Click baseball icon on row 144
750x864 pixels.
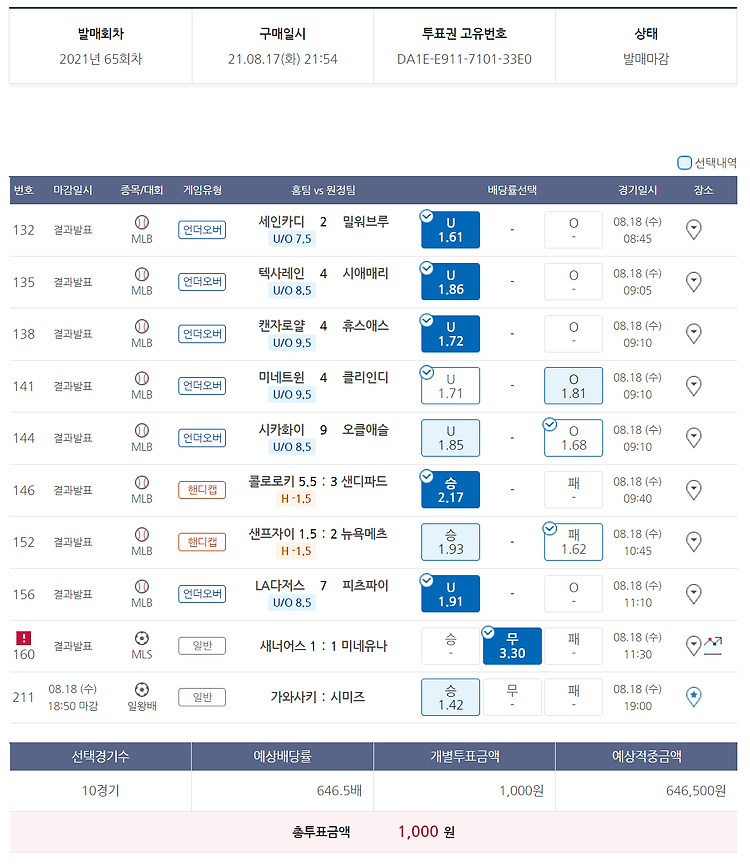(142, 430)
